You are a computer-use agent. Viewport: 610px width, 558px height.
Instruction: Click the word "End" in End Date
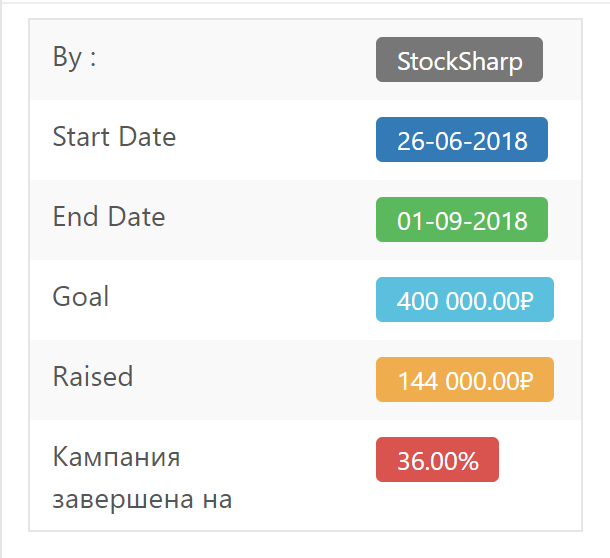75,217
